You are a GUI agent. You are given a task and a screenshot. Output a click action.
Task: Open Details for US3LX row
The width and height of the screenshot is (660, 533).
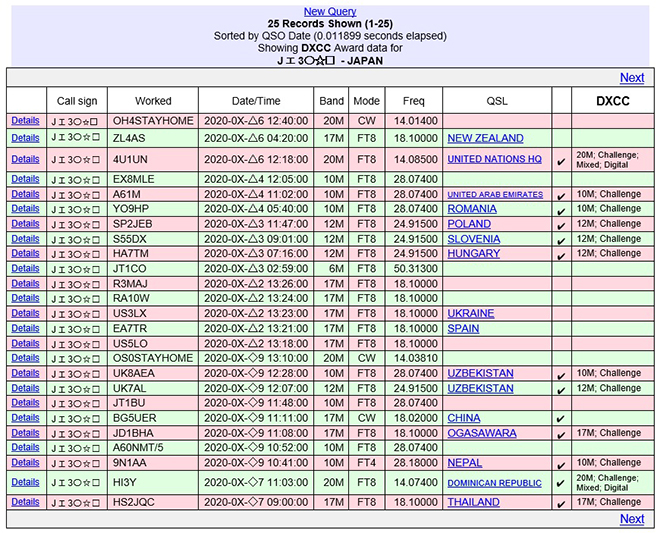[x=25, y=313]
